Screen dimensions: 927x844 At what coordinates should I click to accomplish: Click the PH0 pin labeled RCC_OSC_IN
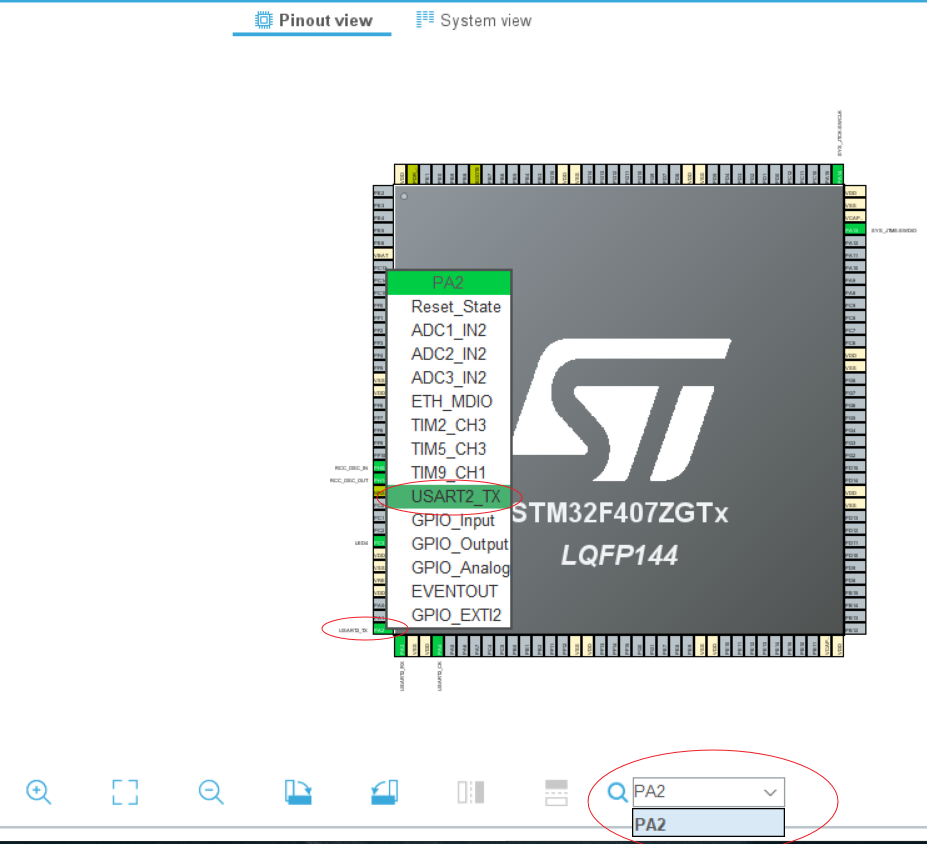380,468
